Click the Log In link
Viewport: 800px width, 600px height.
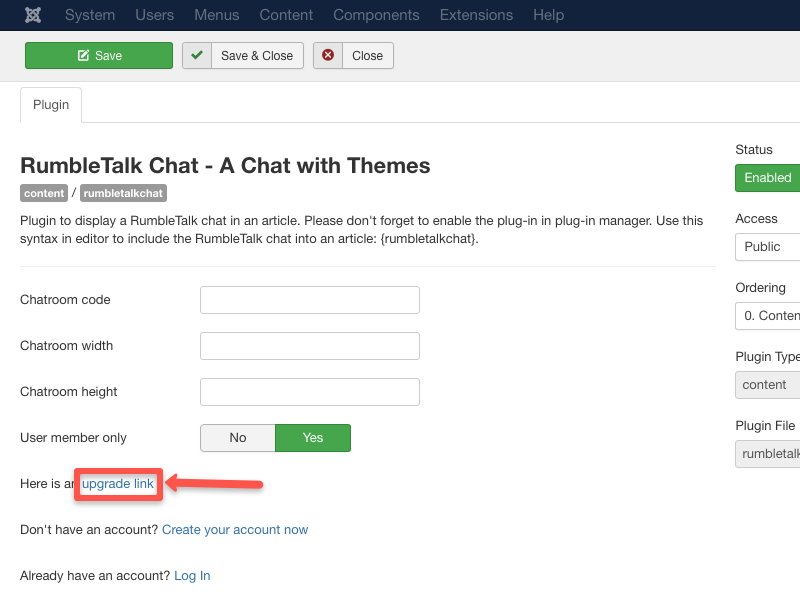pos(192,575)
